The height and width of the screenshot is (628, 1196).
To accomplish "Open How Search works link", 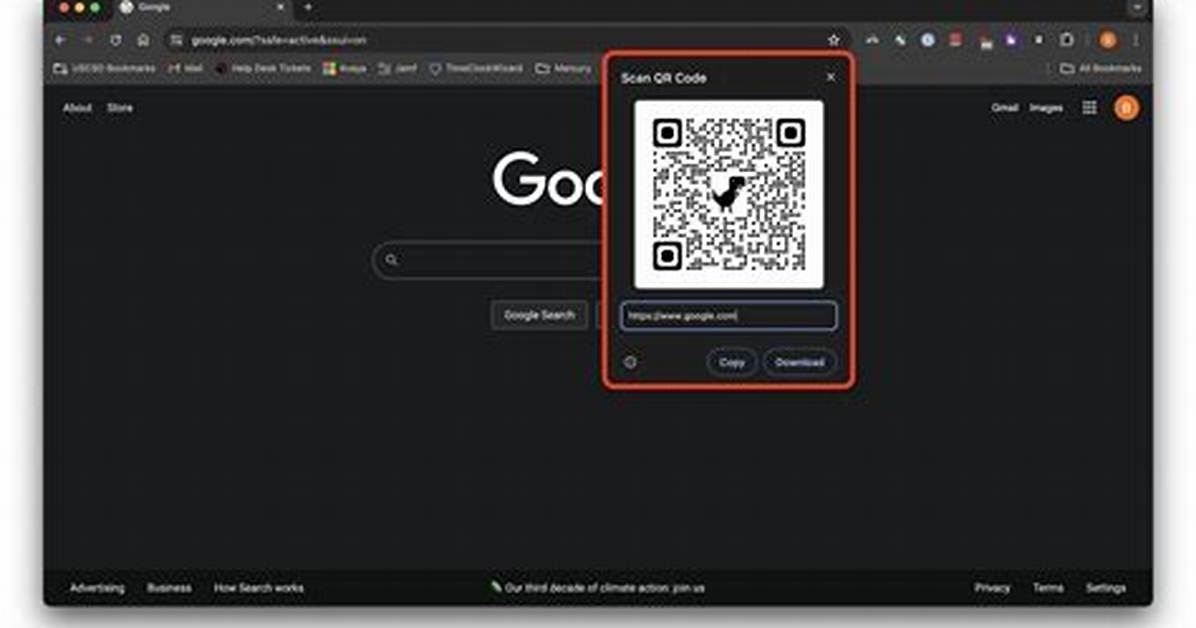I will [x=259, y=588].
